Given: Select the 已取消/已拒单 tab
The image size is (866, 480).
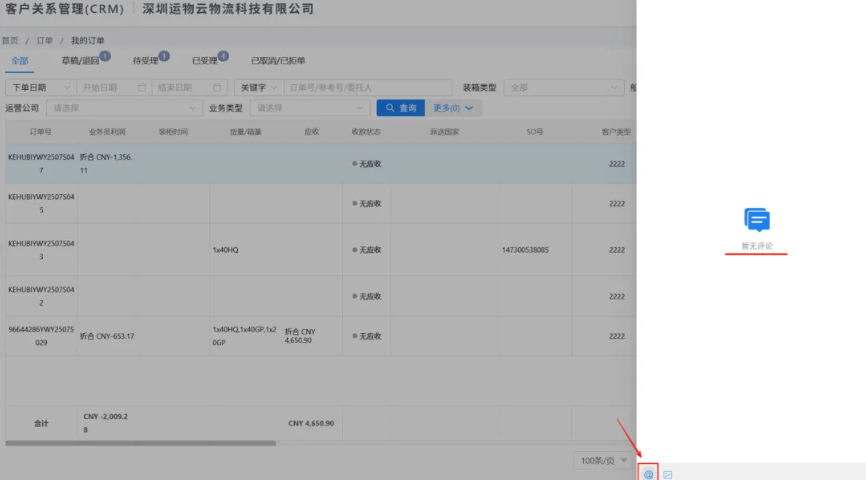Looking at the screenshot, I should click(x=278, y=61).
